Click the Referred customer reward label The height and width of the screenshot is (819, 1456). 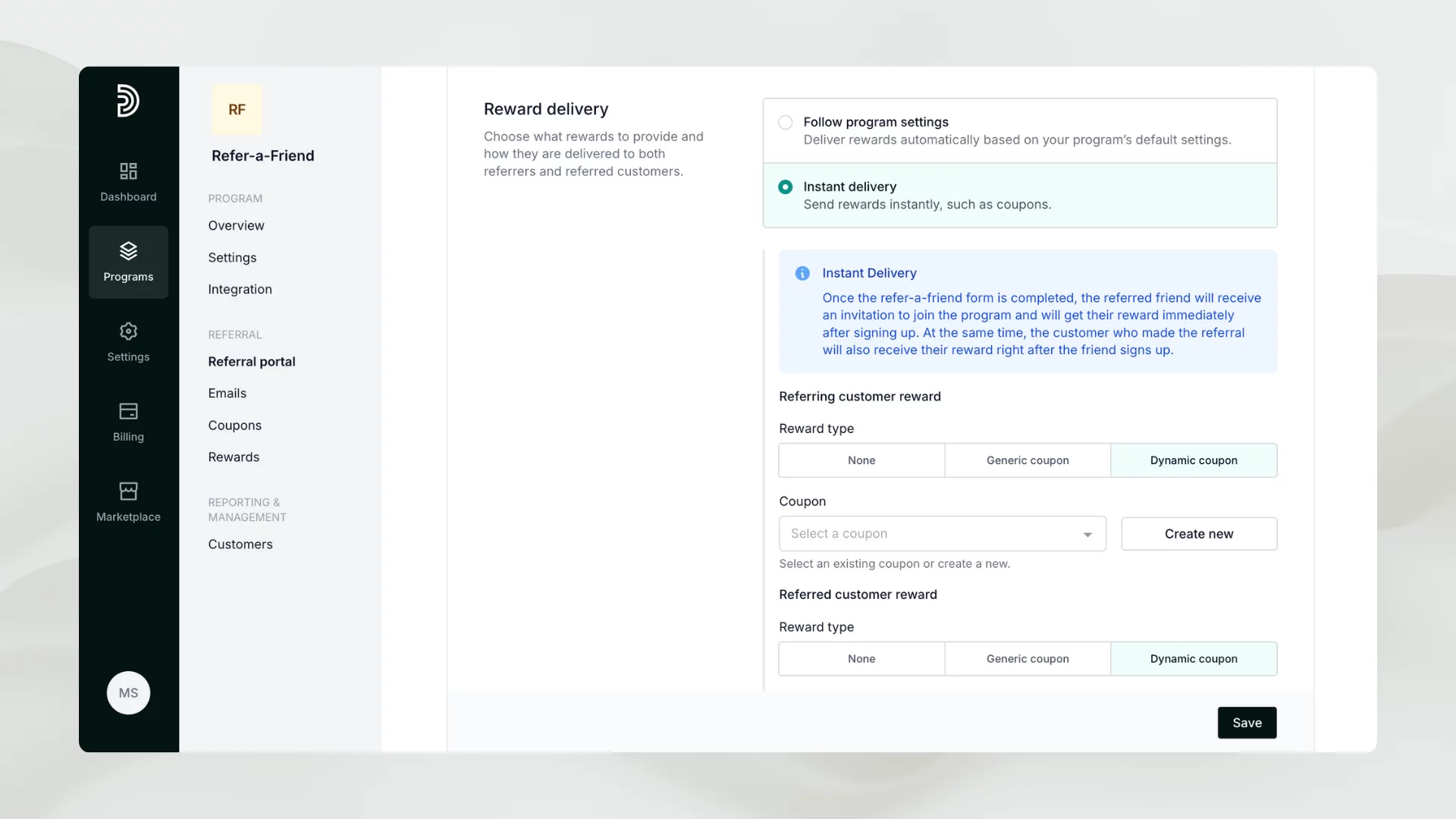pos(858,595)
